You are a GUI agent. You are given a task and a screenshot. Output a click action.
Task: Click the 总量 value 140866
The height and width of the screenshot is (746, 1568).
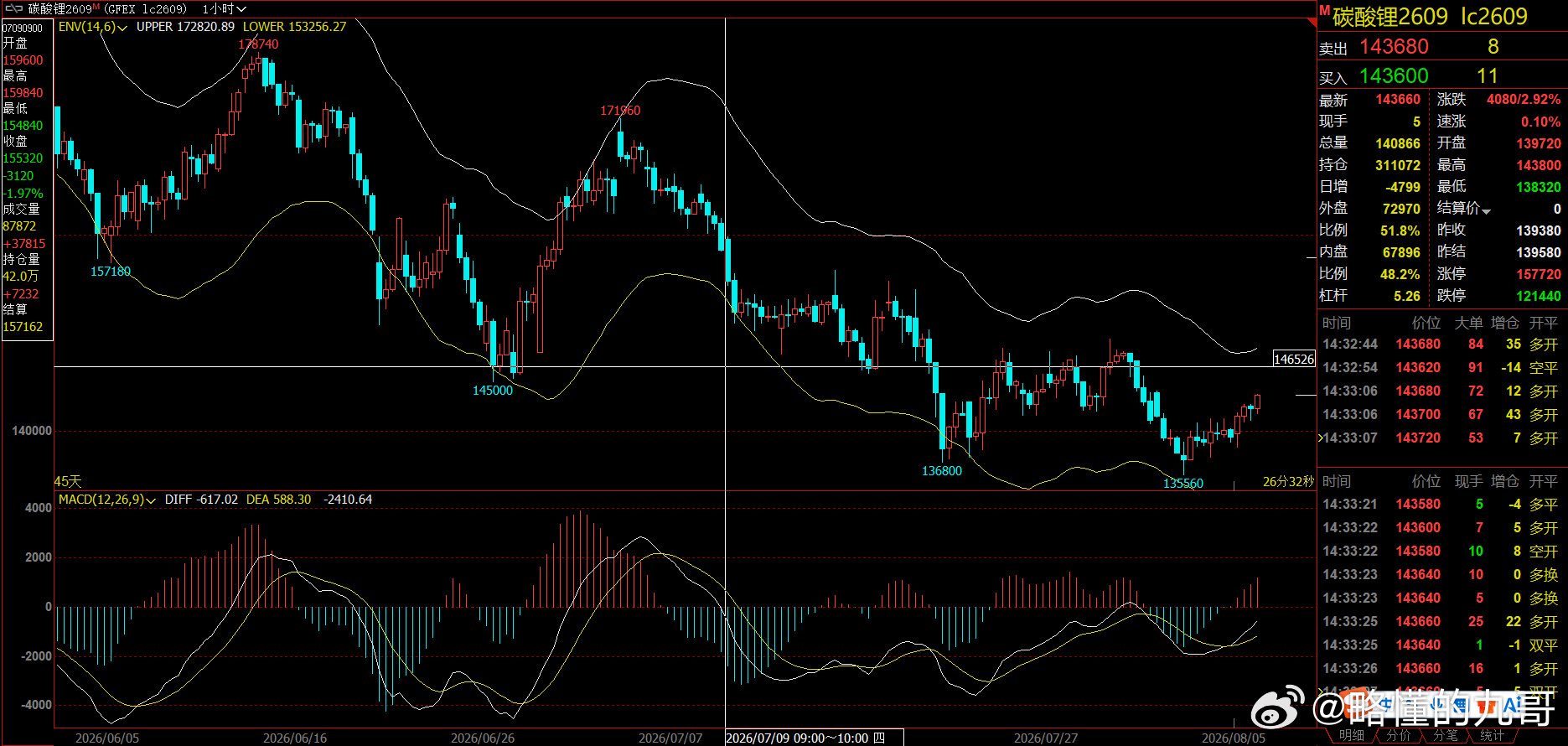click(x=1398, y=143)
